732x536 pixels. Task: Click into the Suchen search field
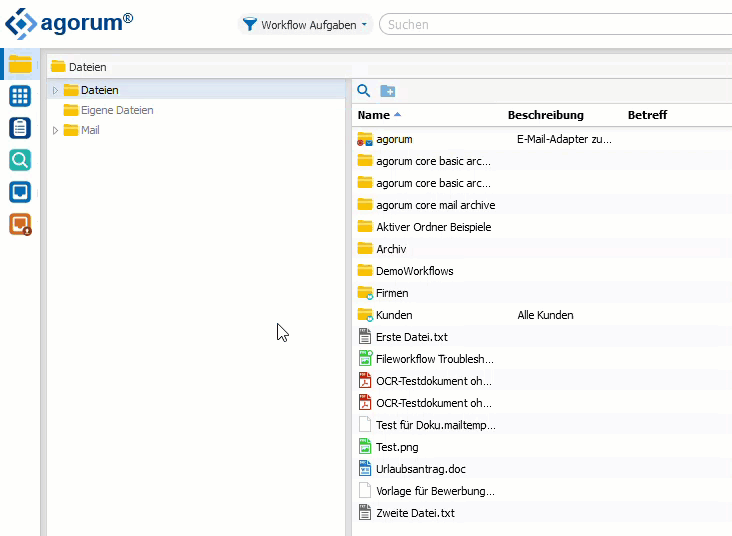point(556,25)
